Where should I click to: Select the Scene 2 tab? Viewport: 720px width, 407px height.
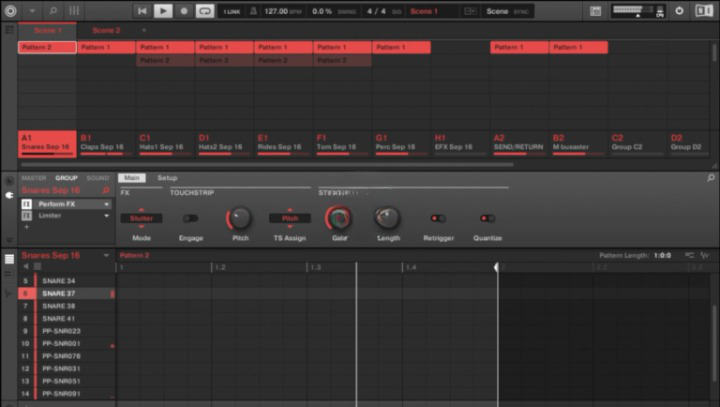(106, 30)
